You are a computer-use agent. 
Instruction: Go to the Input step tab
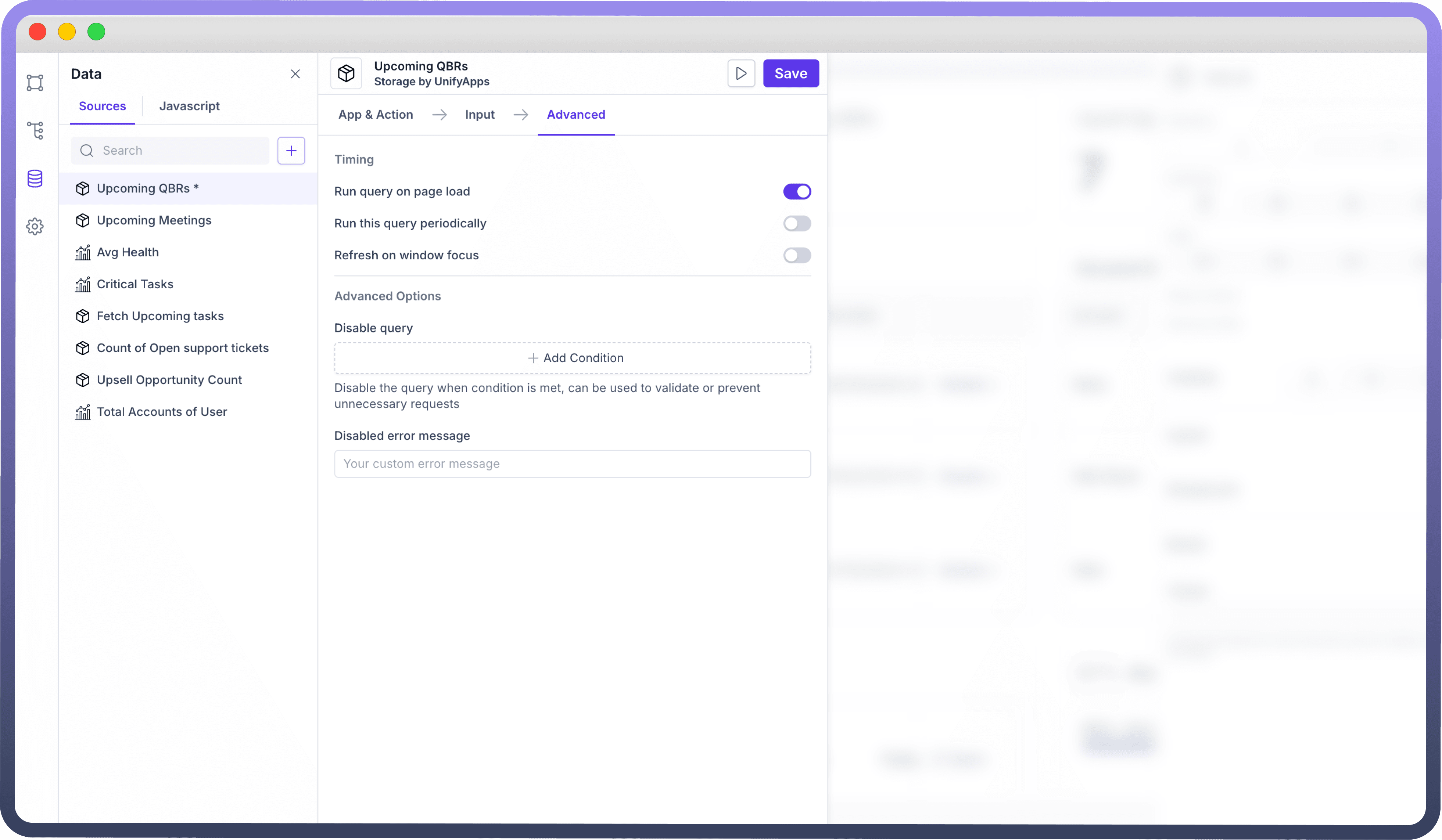pos(480,114)
